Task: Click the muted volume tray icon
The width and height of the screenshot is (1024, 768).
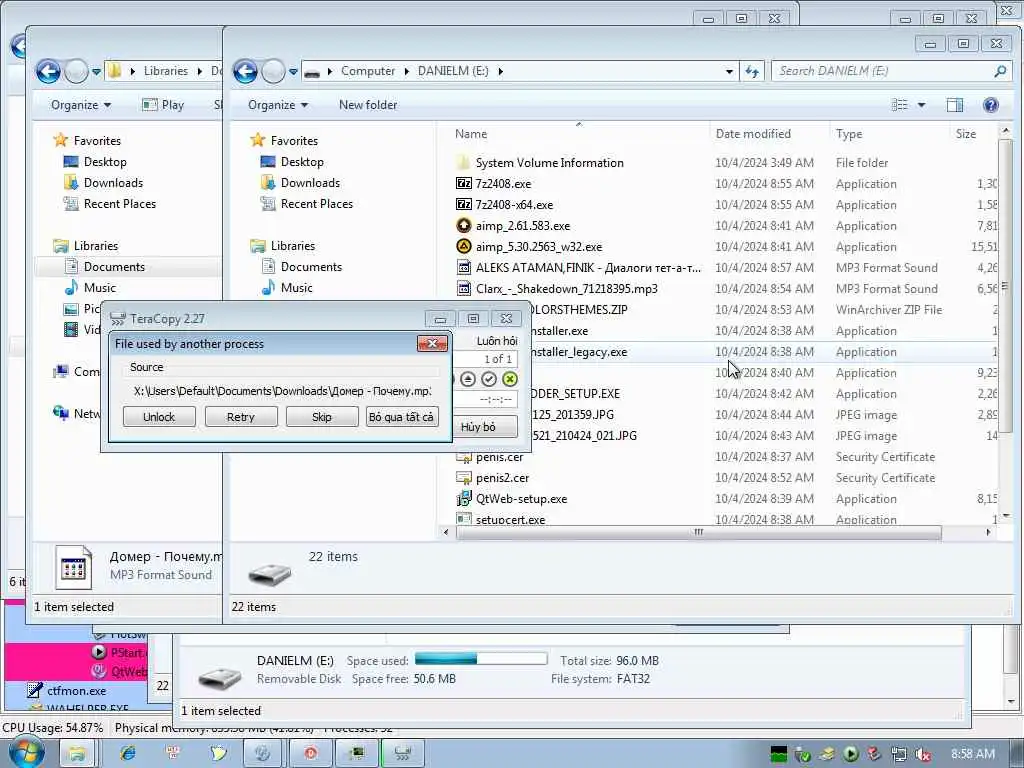Action: 922,754
